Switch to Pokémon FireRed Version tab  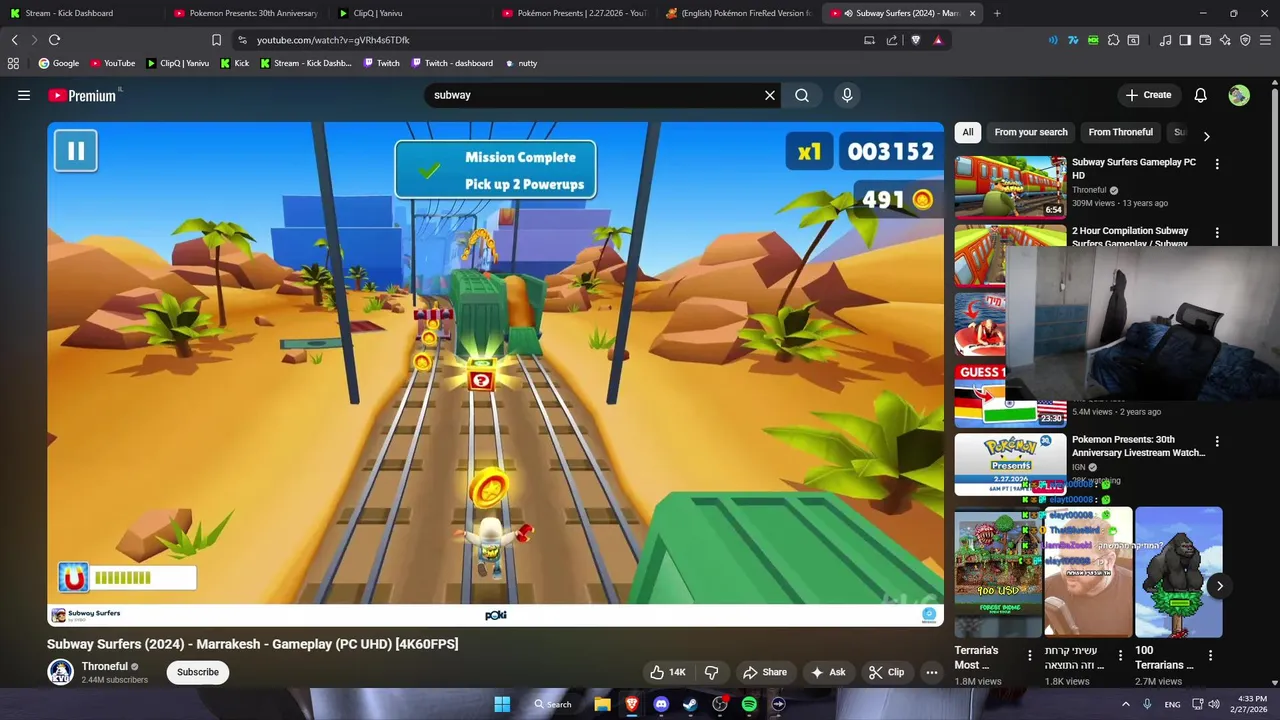coord(738,13)
